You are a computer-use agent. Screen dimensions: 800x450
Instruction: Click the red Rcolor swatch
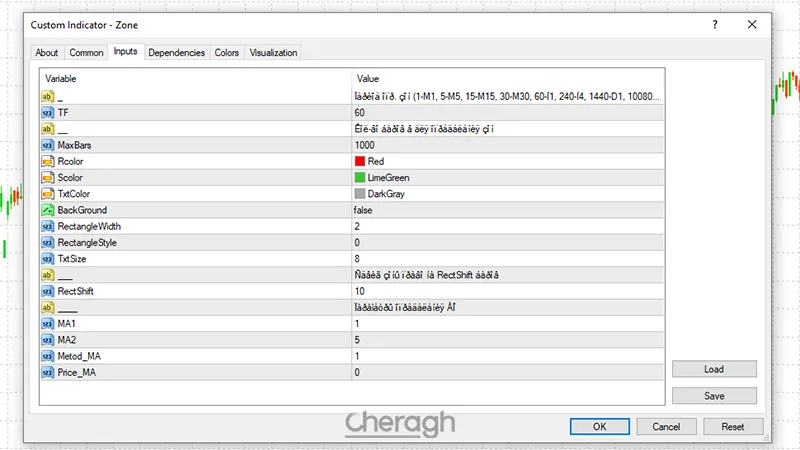pos(359,161)
